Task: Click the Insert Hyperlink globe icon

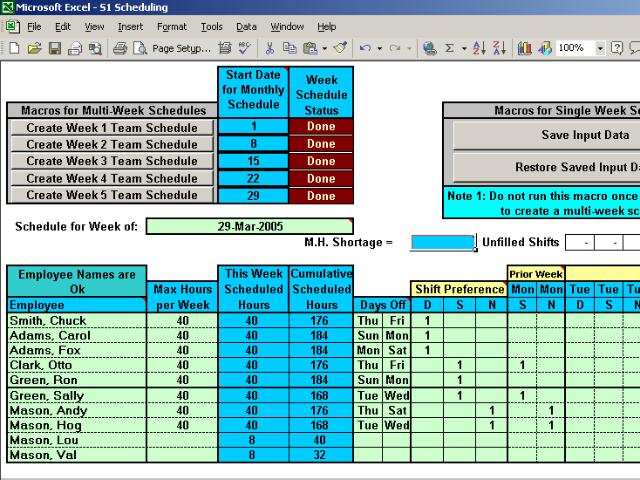Action: coord(429,48)
